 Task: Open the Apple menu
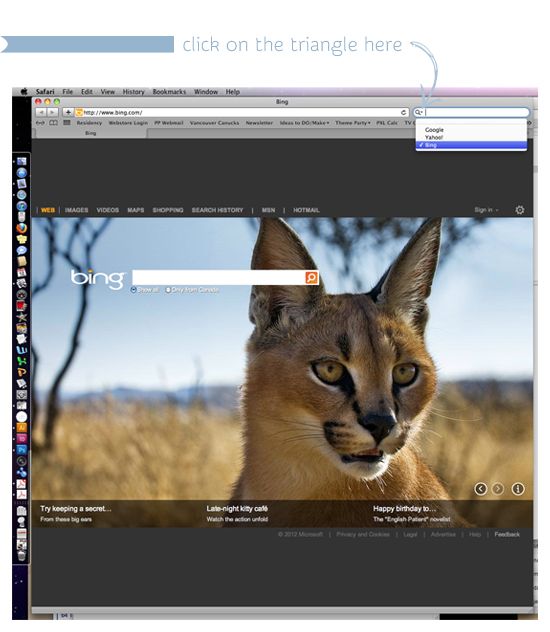point(24,91)
